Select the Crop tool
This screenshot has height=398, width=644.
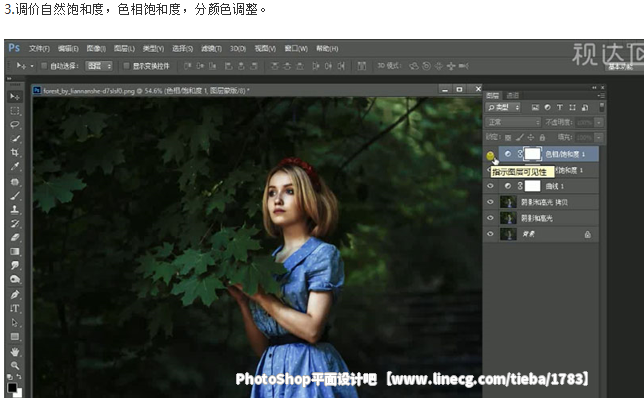point(15,153)
